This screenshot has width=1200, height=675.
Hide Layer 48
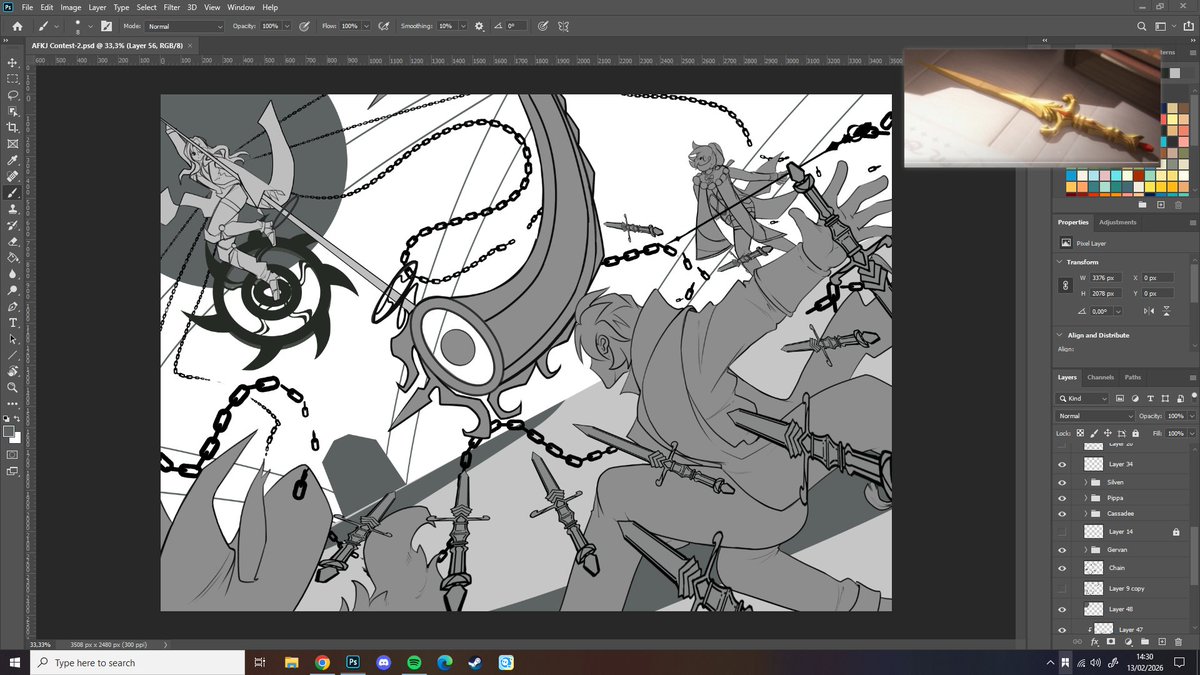1062,609
